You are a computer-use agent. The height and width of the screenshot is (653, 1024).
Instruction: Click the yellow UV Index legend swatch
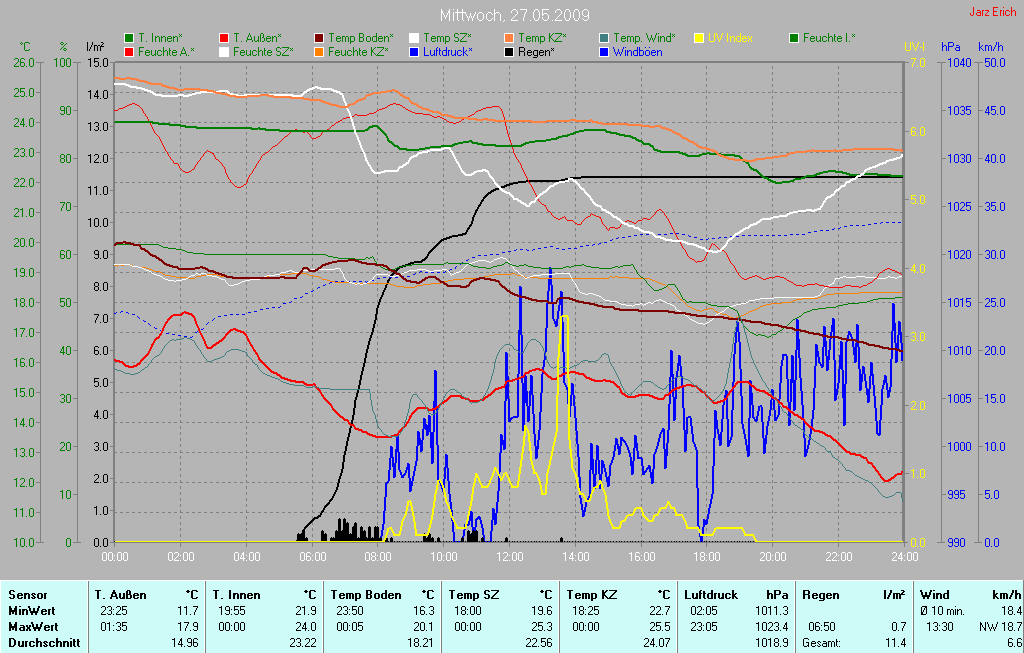click(699, 39)
